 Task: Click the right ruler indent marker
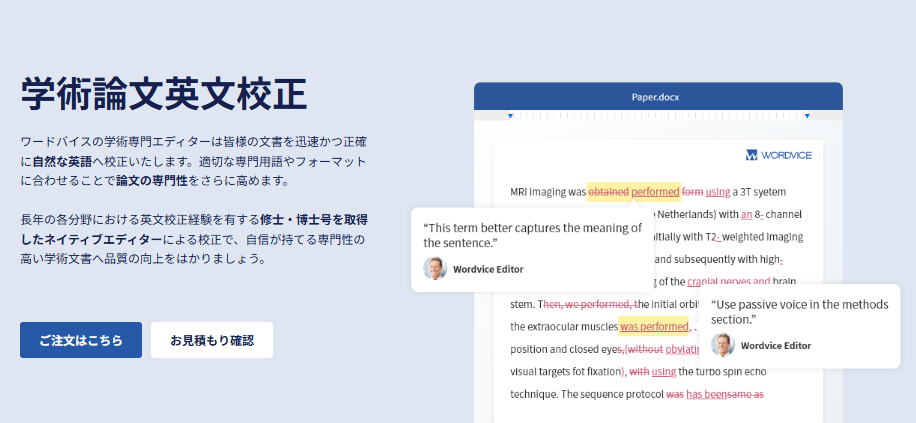807,116
